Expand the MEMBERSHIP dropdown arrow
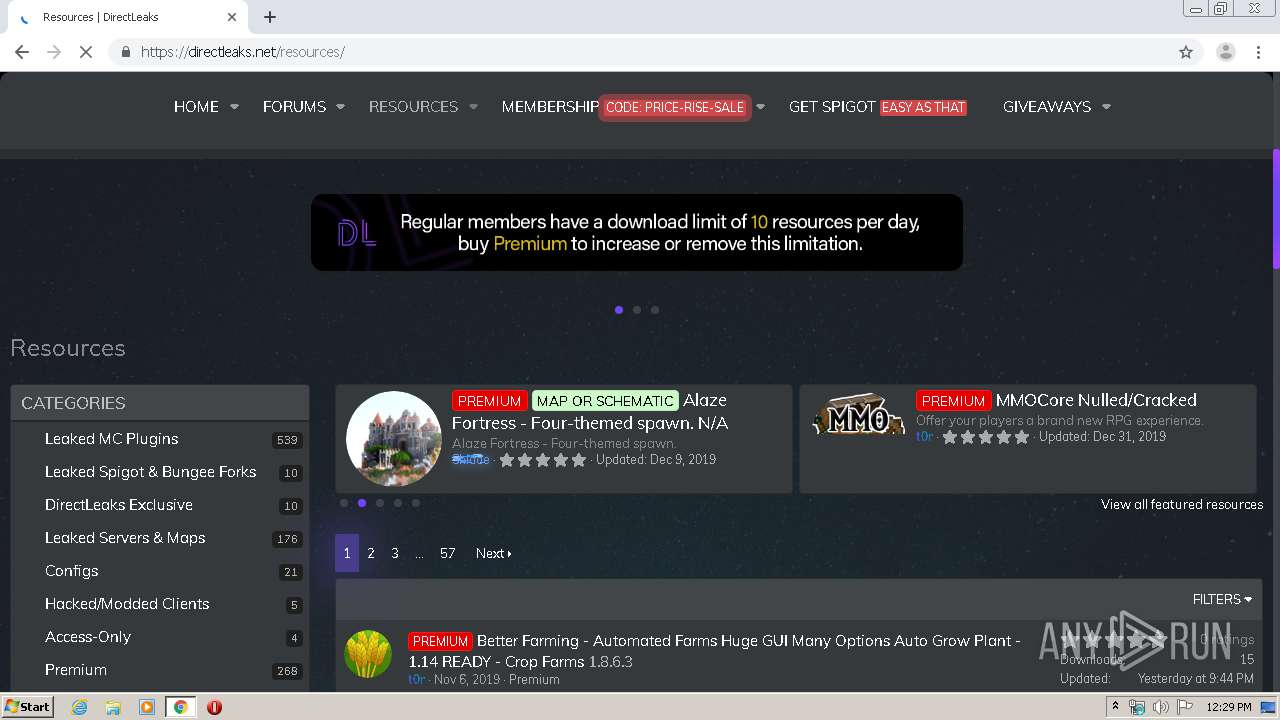The image size is (1280, 720). click(760, 107)
